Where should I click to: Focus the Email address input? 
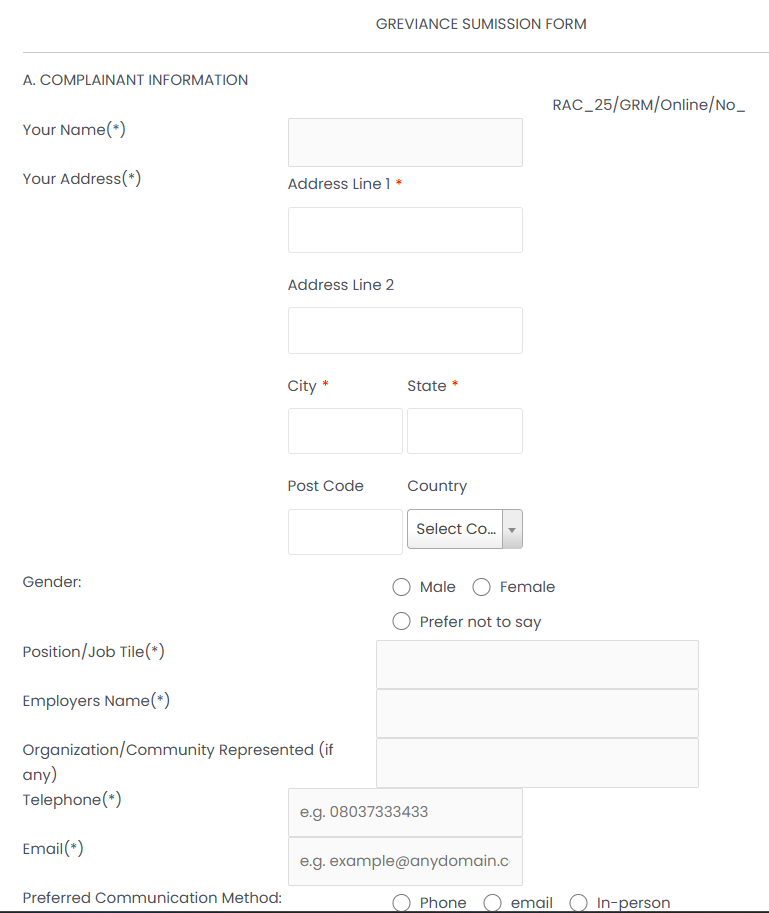405,861
